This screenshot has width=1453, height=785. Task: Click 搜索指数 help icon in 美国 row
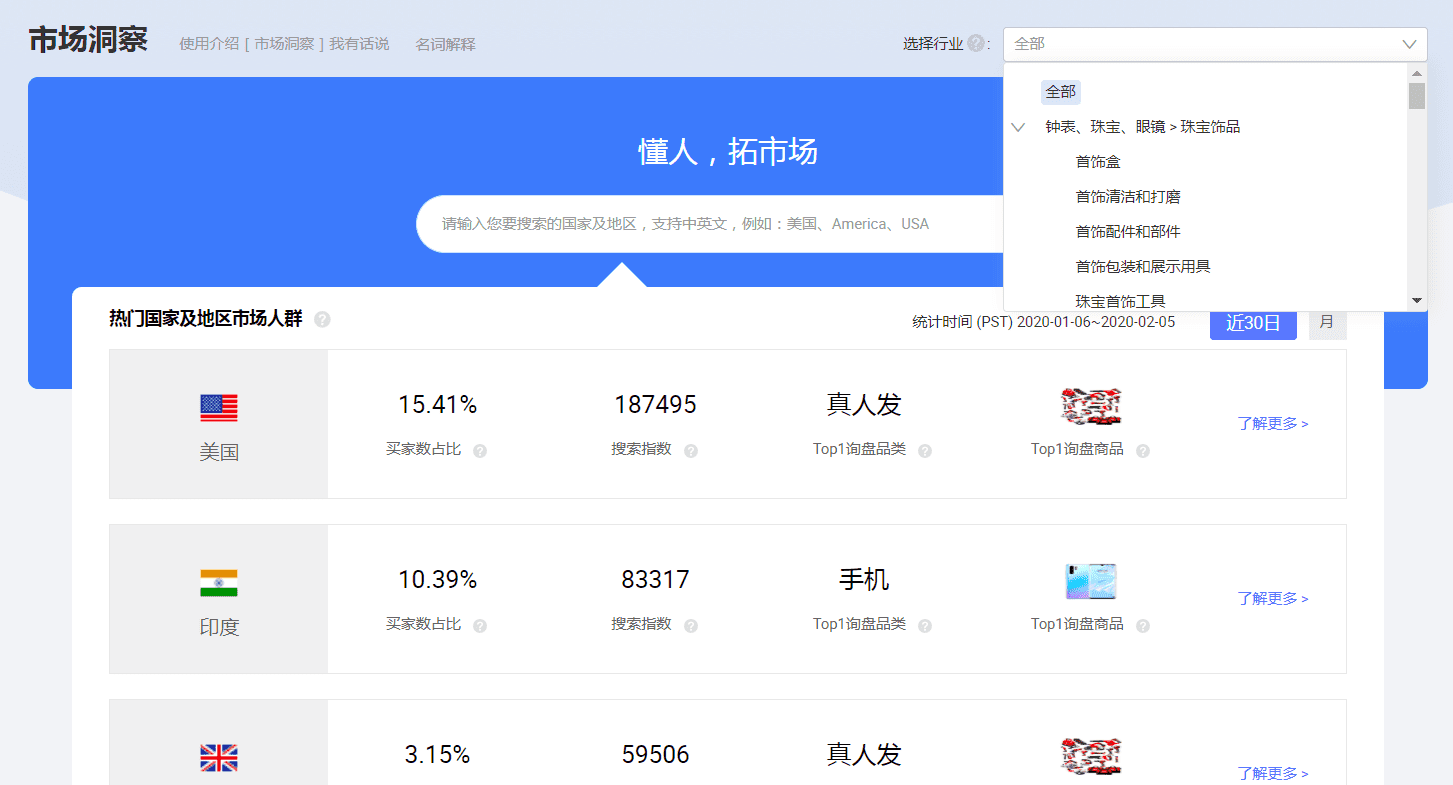coord(691,451)
